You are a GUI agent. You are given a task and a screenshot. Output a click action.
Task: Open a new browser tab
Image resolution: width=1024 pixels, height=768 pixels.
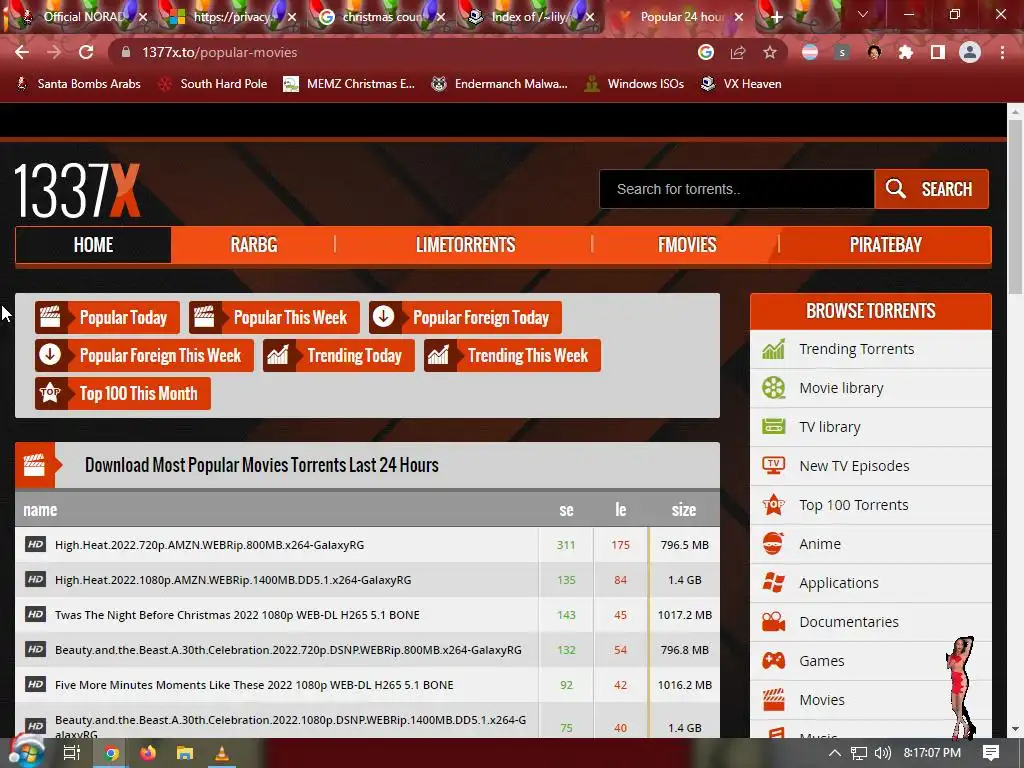tap(776, 18)
